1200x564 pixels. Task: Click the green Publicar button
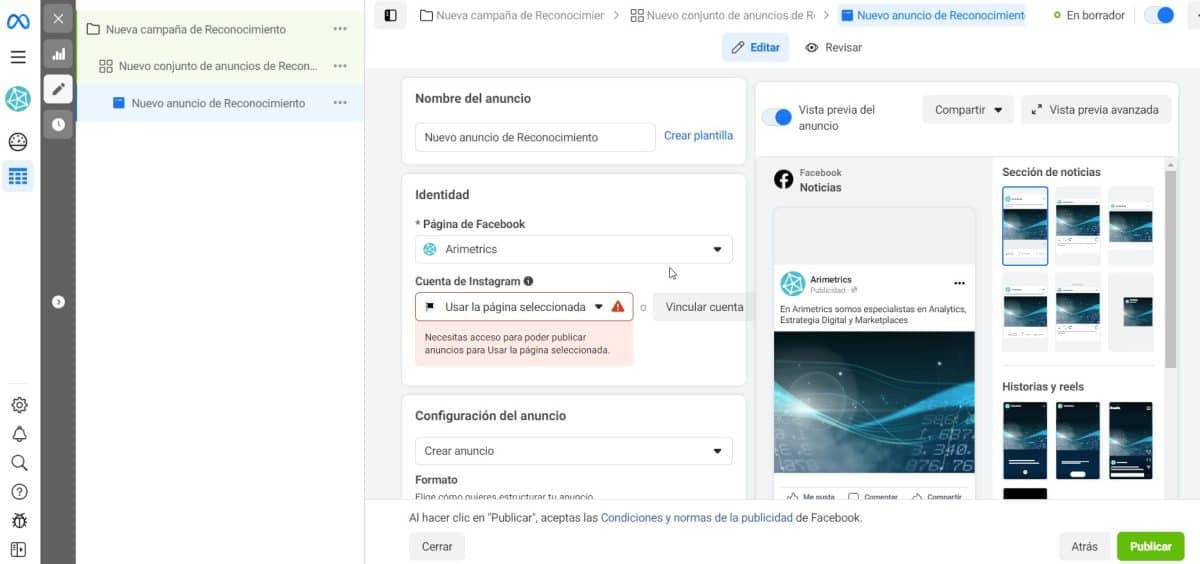coord(1150,547)
